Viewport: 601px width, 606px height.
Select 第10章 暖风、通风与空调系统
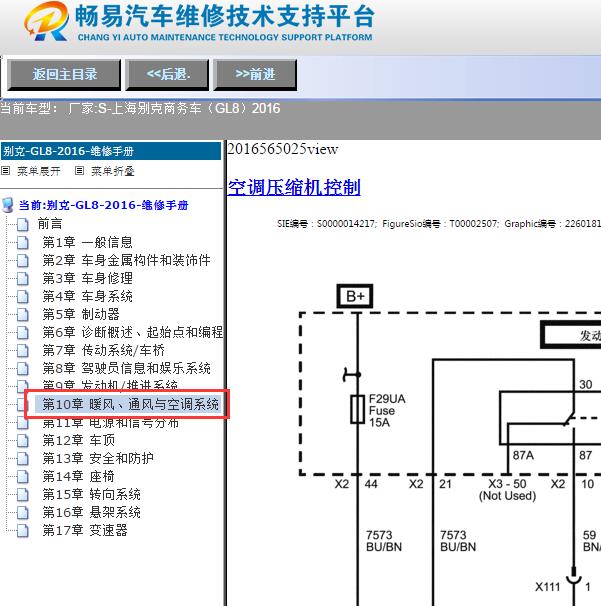point(131,404)
